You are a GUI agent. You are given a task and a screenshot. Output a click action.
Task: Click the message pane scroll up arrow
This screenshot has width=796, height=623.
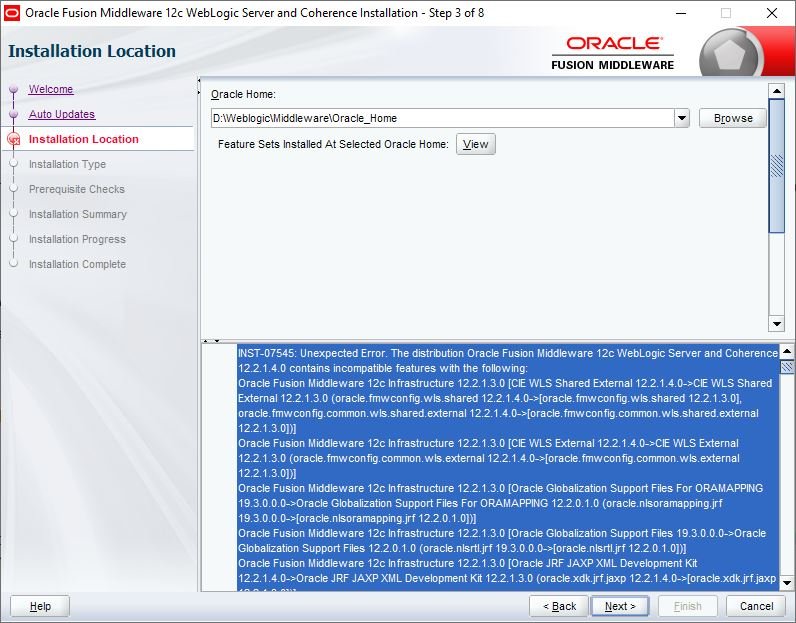[x=787, y=351]
